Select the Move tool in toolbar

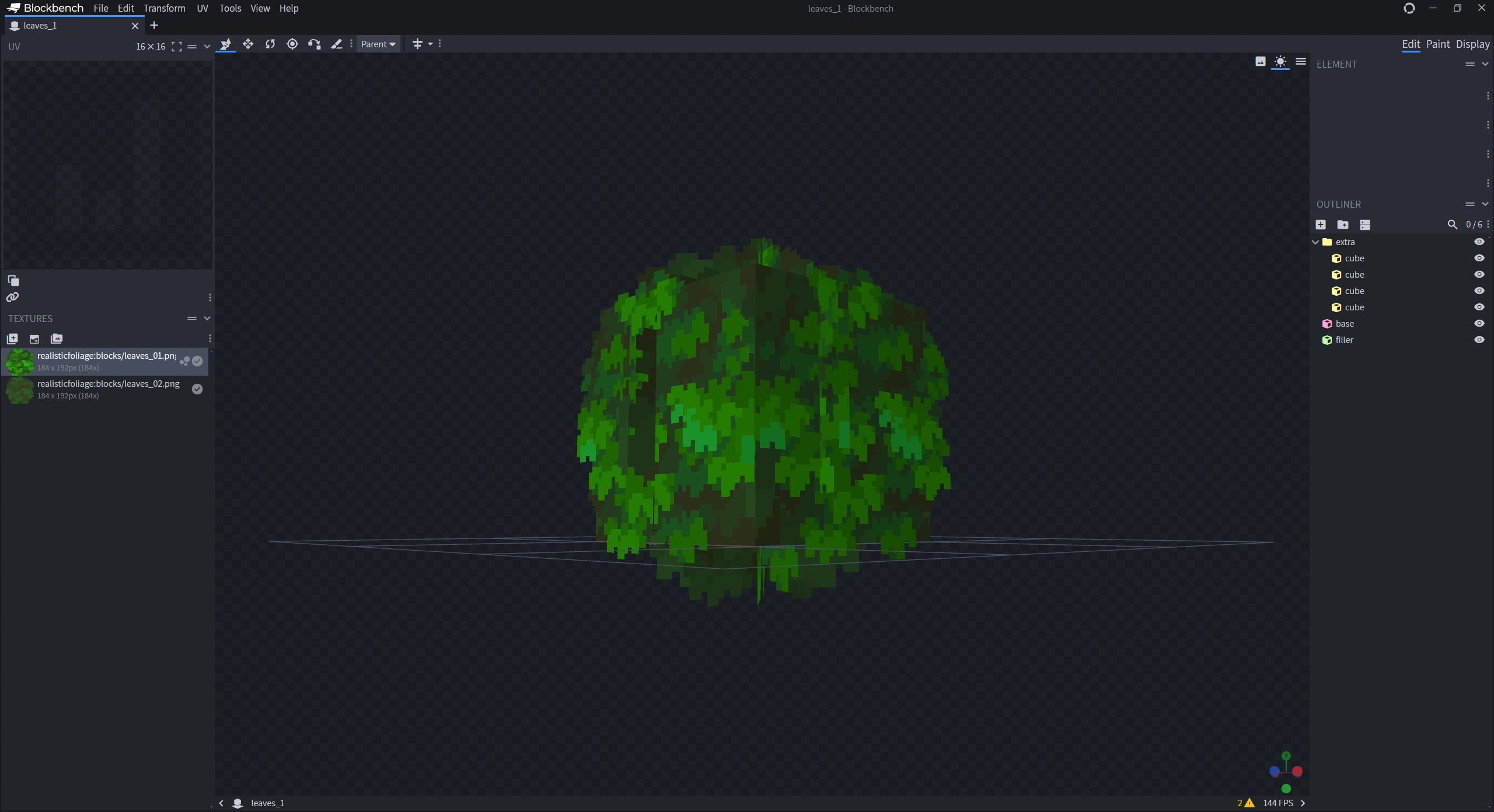(248, 44)
